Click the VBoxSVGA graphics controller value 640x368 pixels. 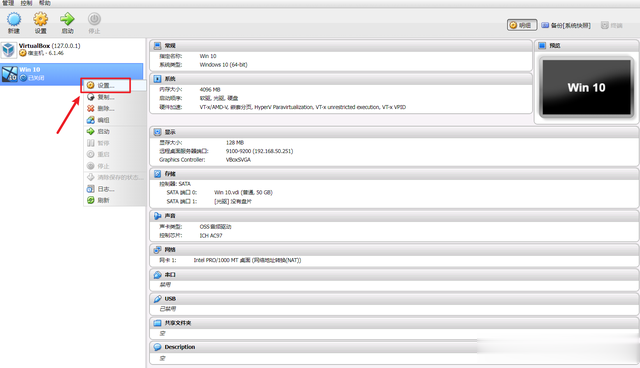238,160
